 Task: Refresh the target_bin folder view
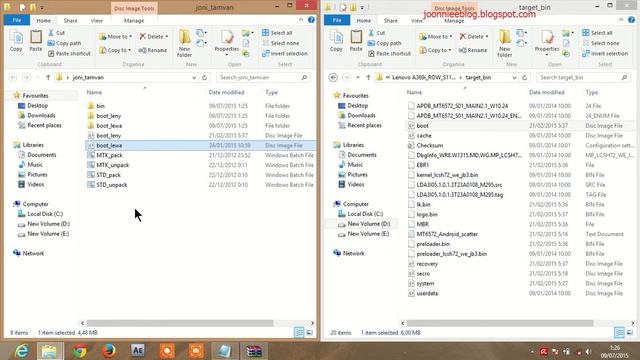(524, 77)
